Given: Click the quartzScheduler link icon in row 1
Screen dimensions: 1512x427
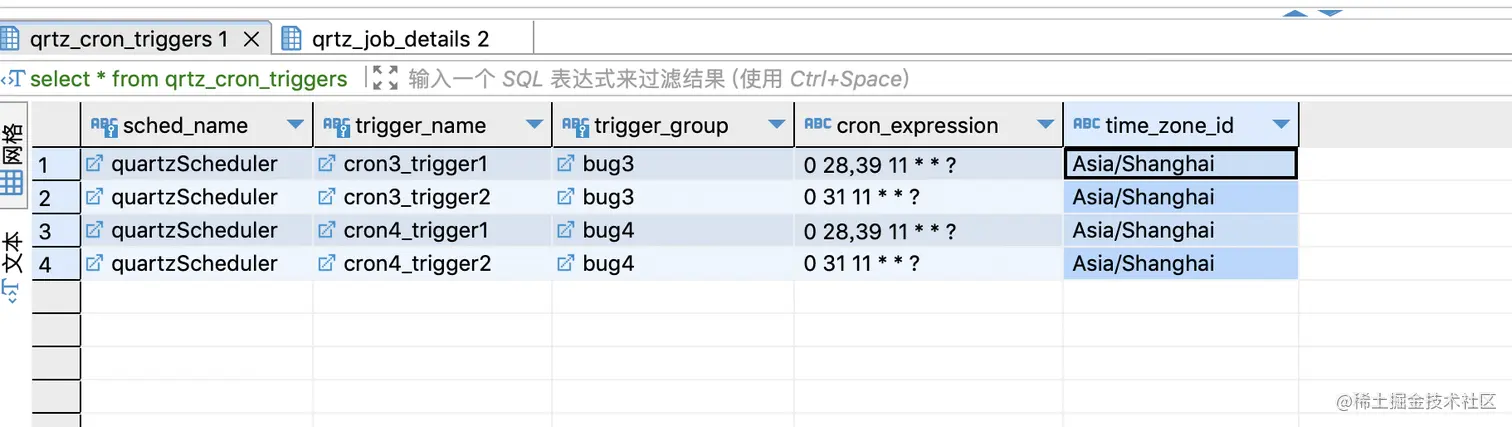Looking at the screenshot, I should pyautogui.click(x=94, y=164).
